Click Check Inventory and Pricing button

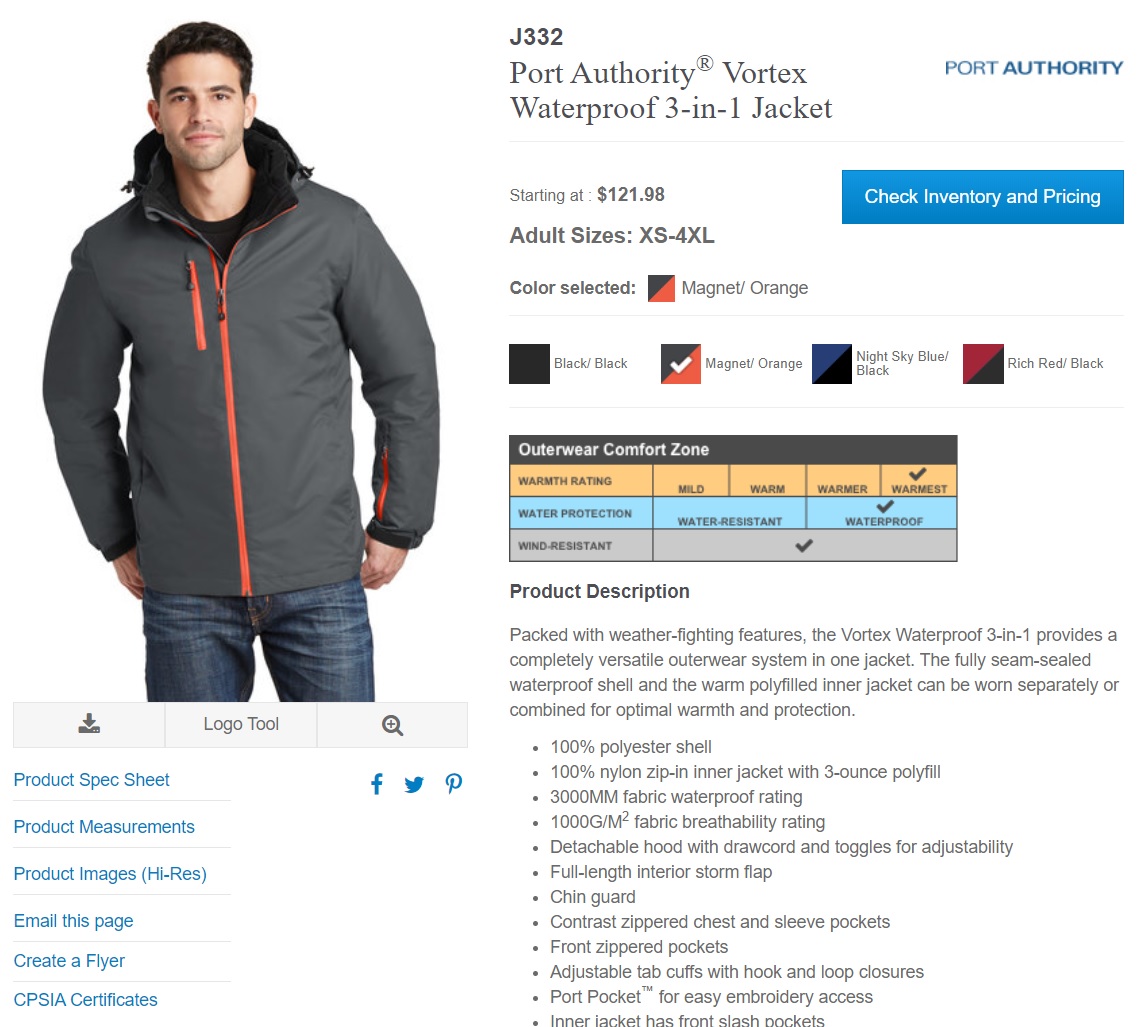tap(982, 197)
